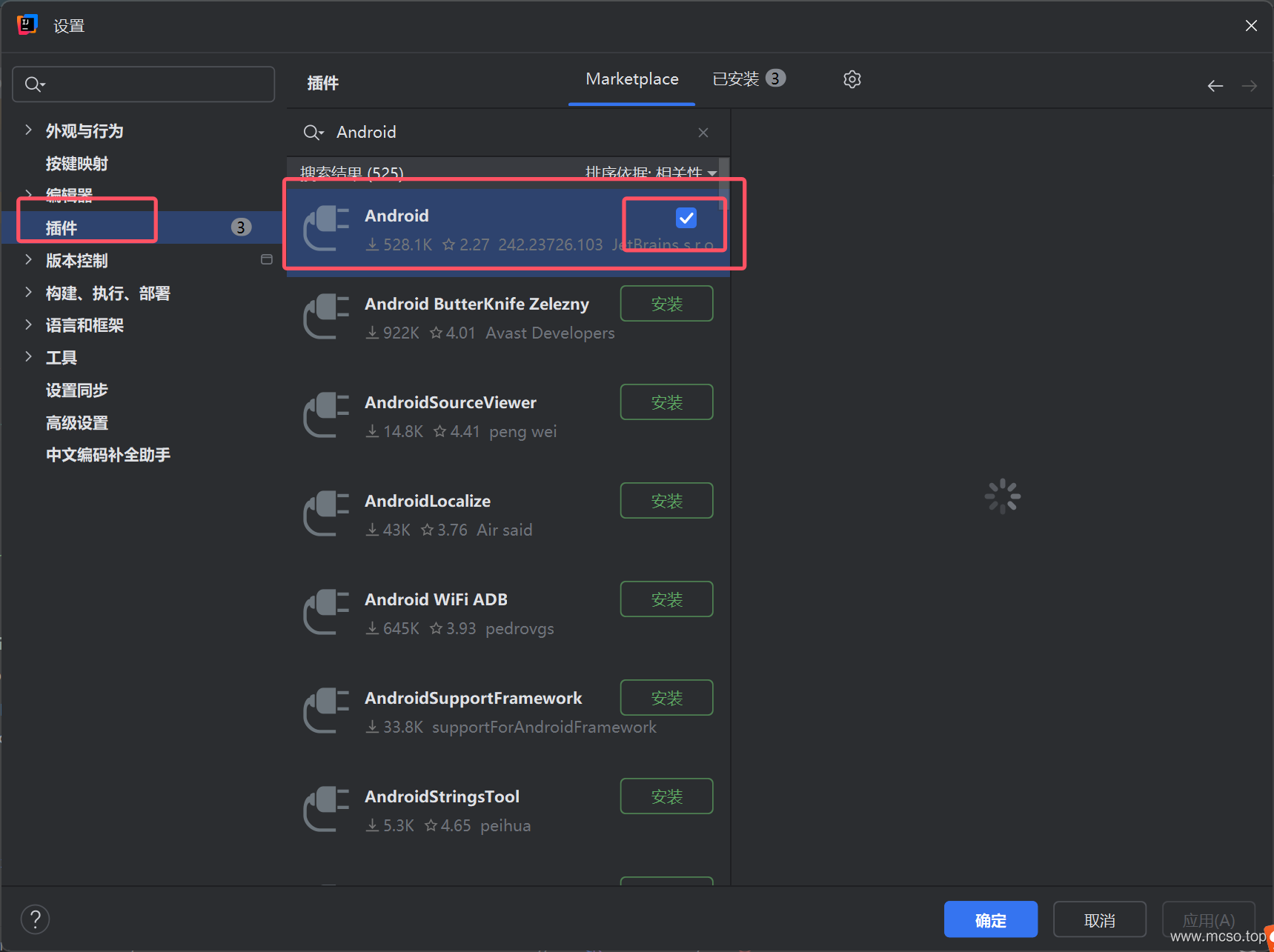Switch to the 已安装 tab

click(x=749, y=79)
